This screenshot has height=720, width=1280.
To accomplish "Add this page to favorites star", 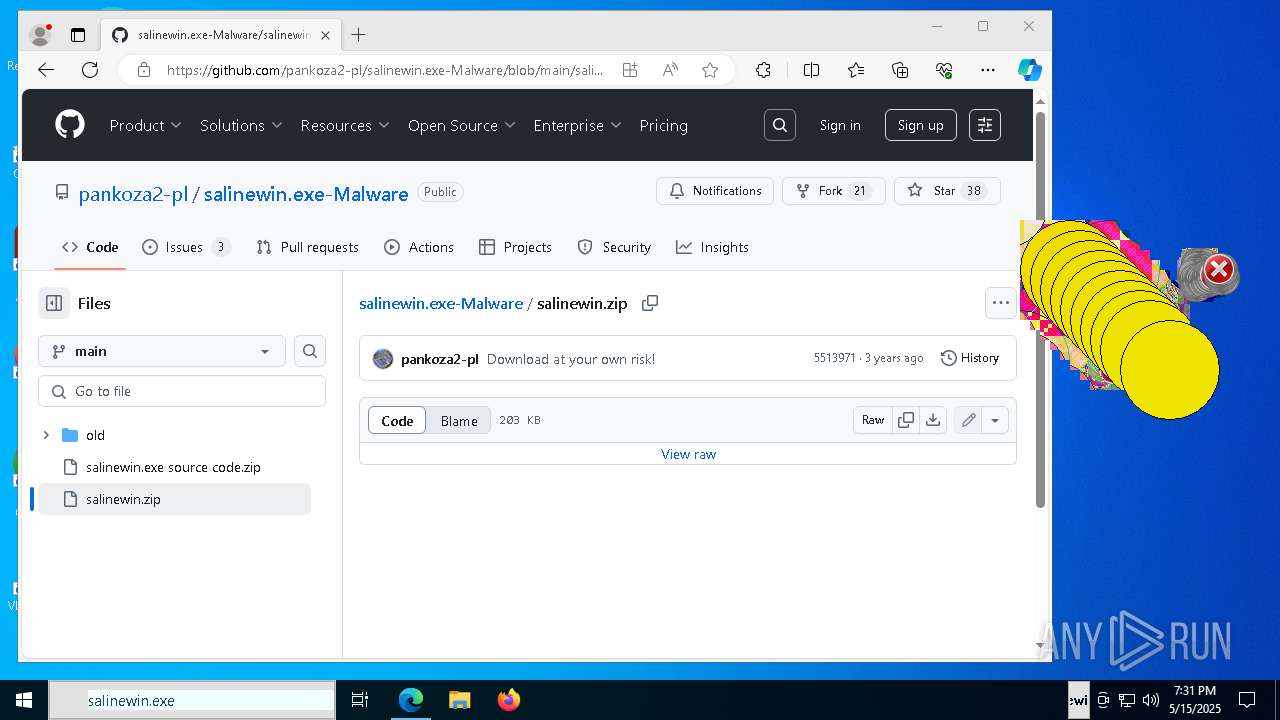I will (x=710, y=70).
